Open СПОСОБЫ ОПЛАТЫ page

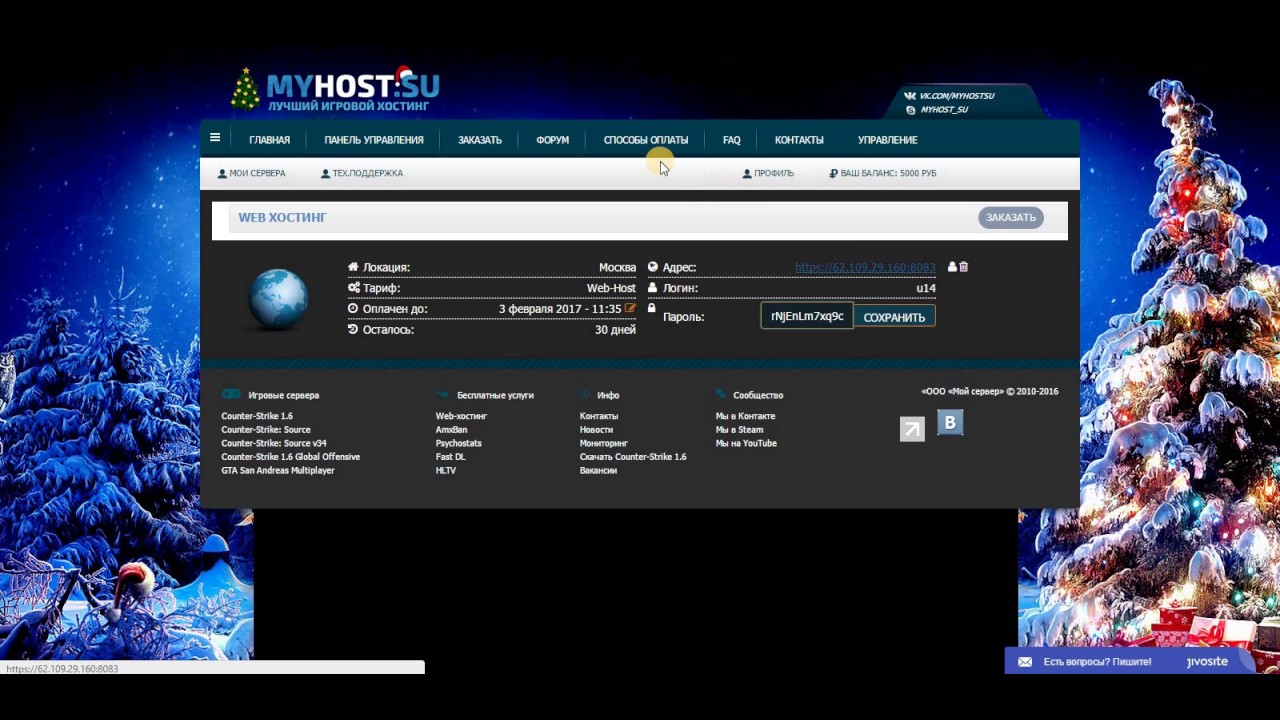point(646,140)
